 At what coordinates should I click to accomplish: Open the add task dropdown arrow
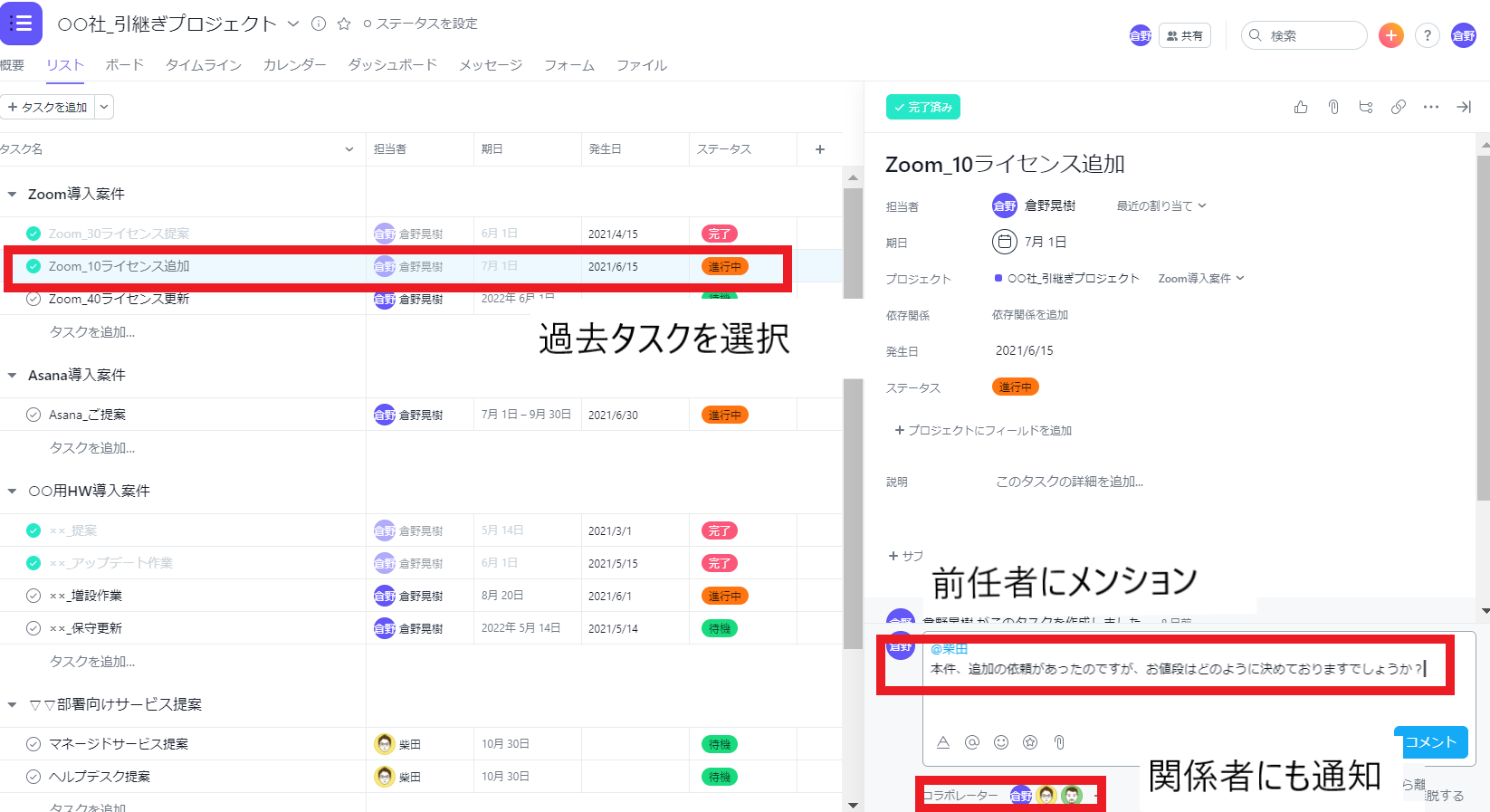coord(104,107)
